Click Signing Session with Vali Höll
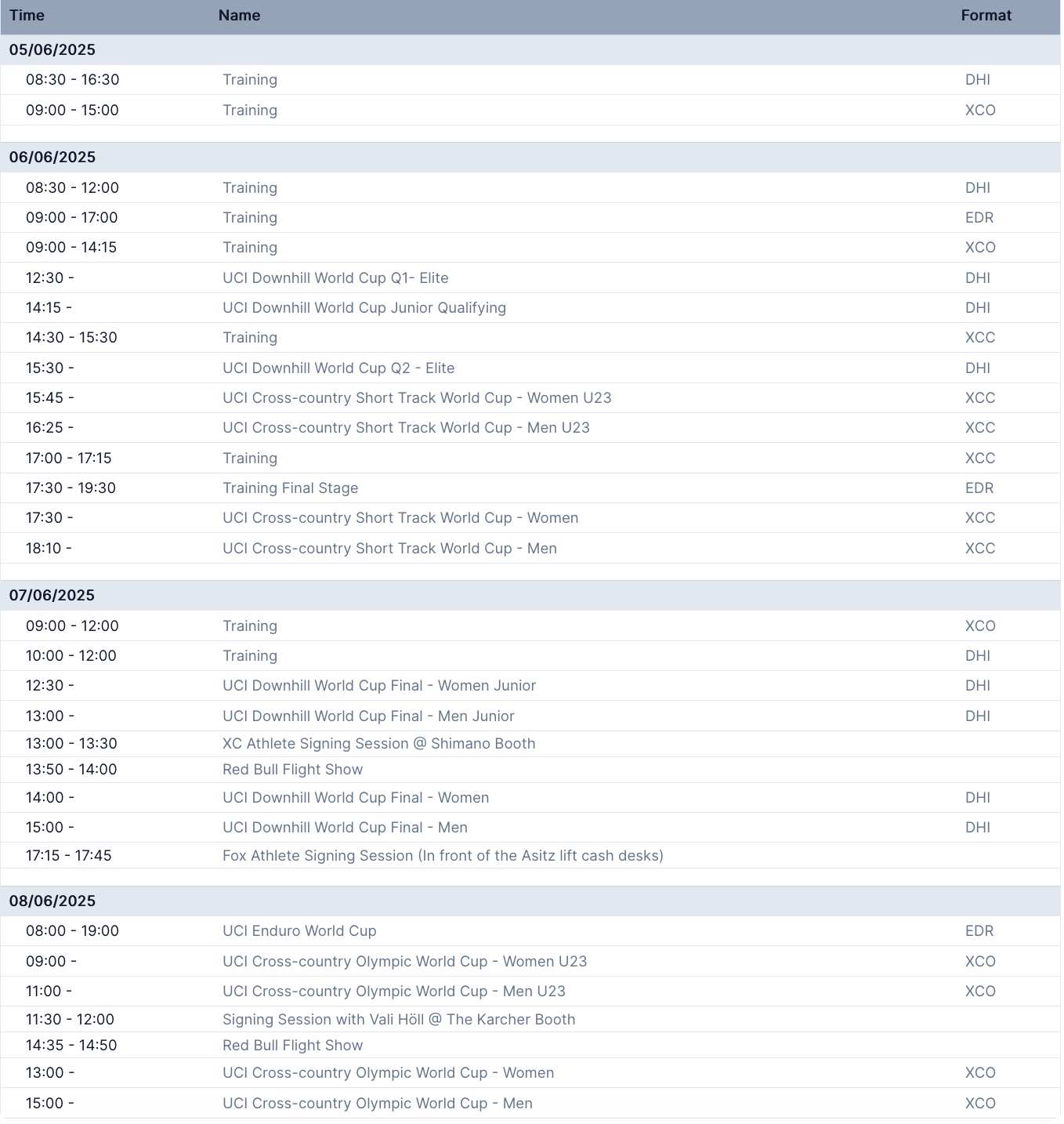The width and height of the screenshot is (1064, 1124). click(399, 1020)
